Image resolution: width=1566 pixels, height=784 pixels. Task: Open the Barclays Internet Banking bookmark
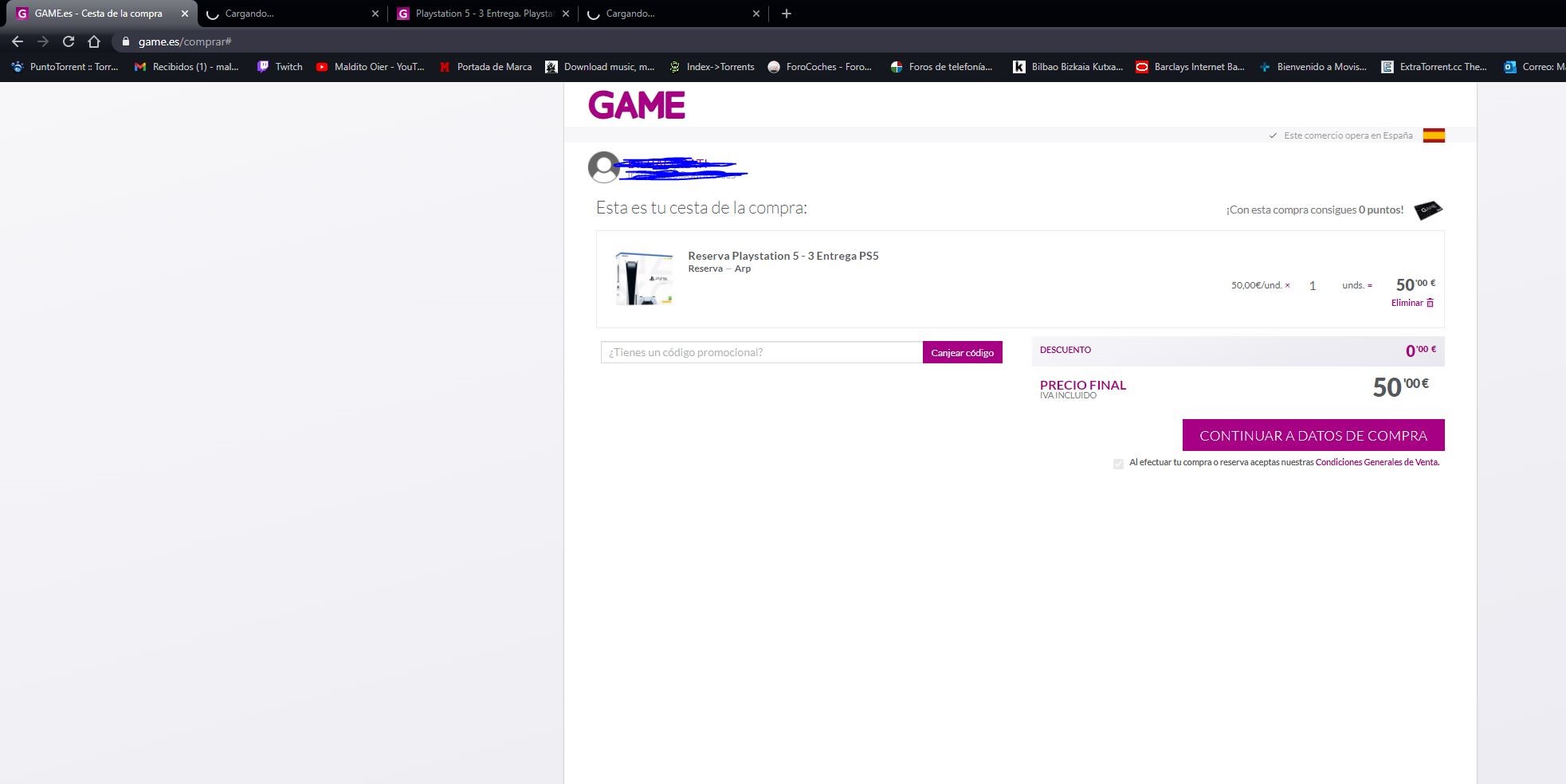coord(1191,67)
